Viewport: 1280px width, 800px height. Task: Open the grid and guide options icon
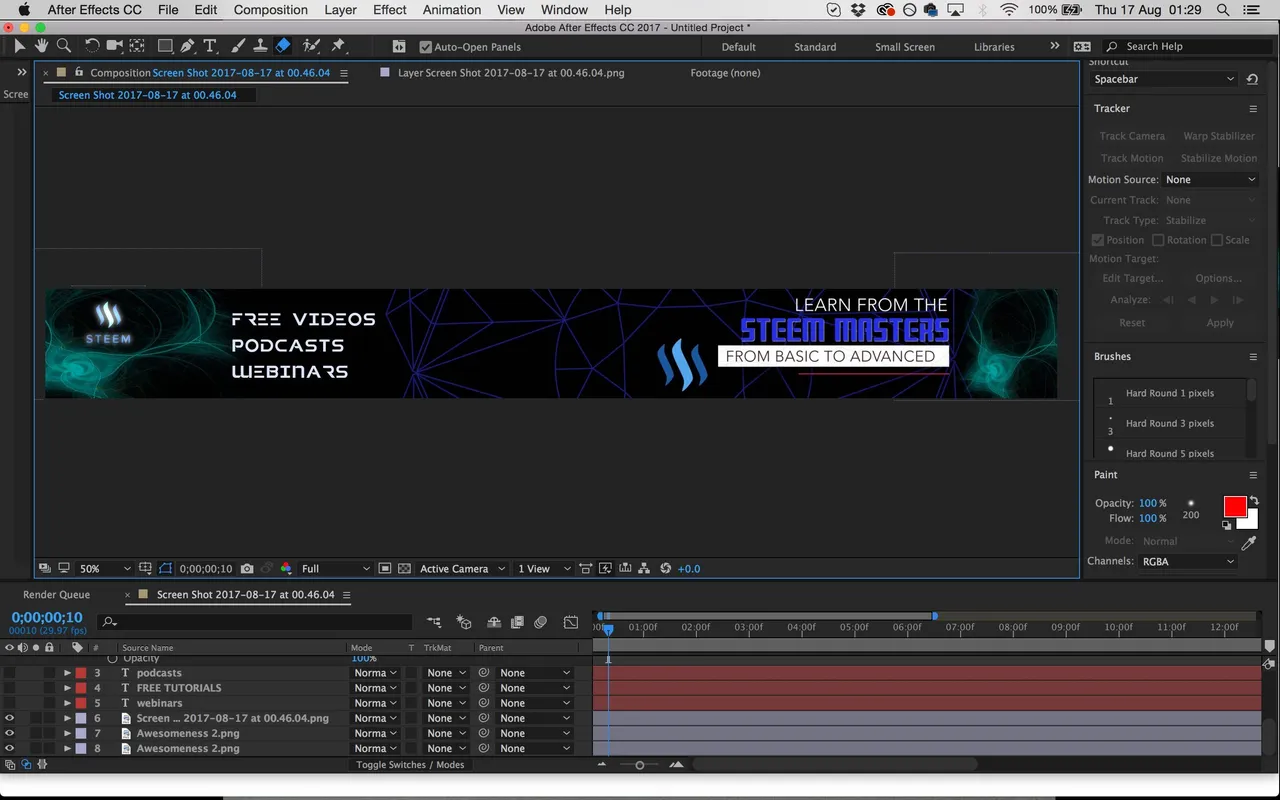(x=145, y=569)
